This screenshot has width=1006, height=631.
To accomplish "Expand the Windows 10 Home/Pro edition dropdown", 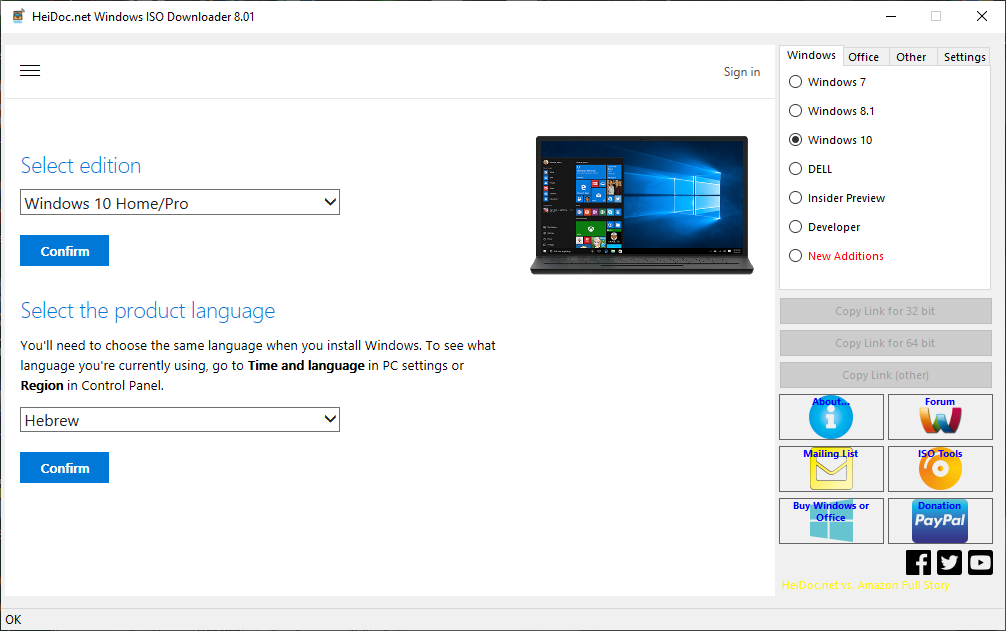I will 180,203.
